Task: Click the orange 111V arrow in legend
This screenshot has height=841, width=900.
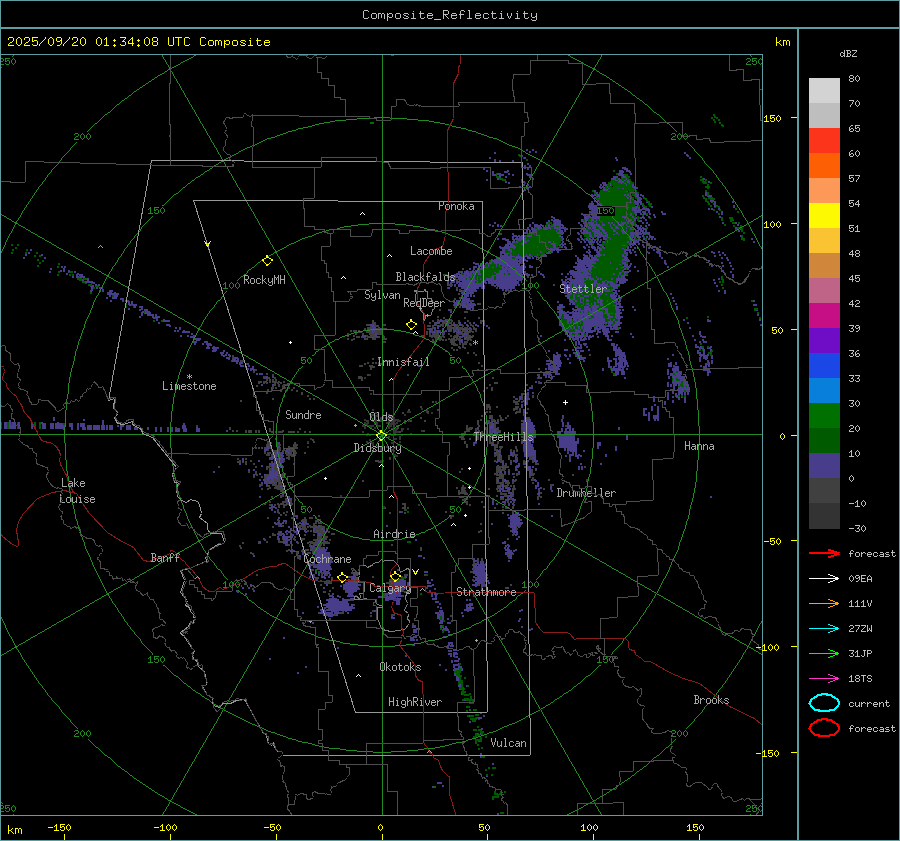Action: tap(824, 603)
